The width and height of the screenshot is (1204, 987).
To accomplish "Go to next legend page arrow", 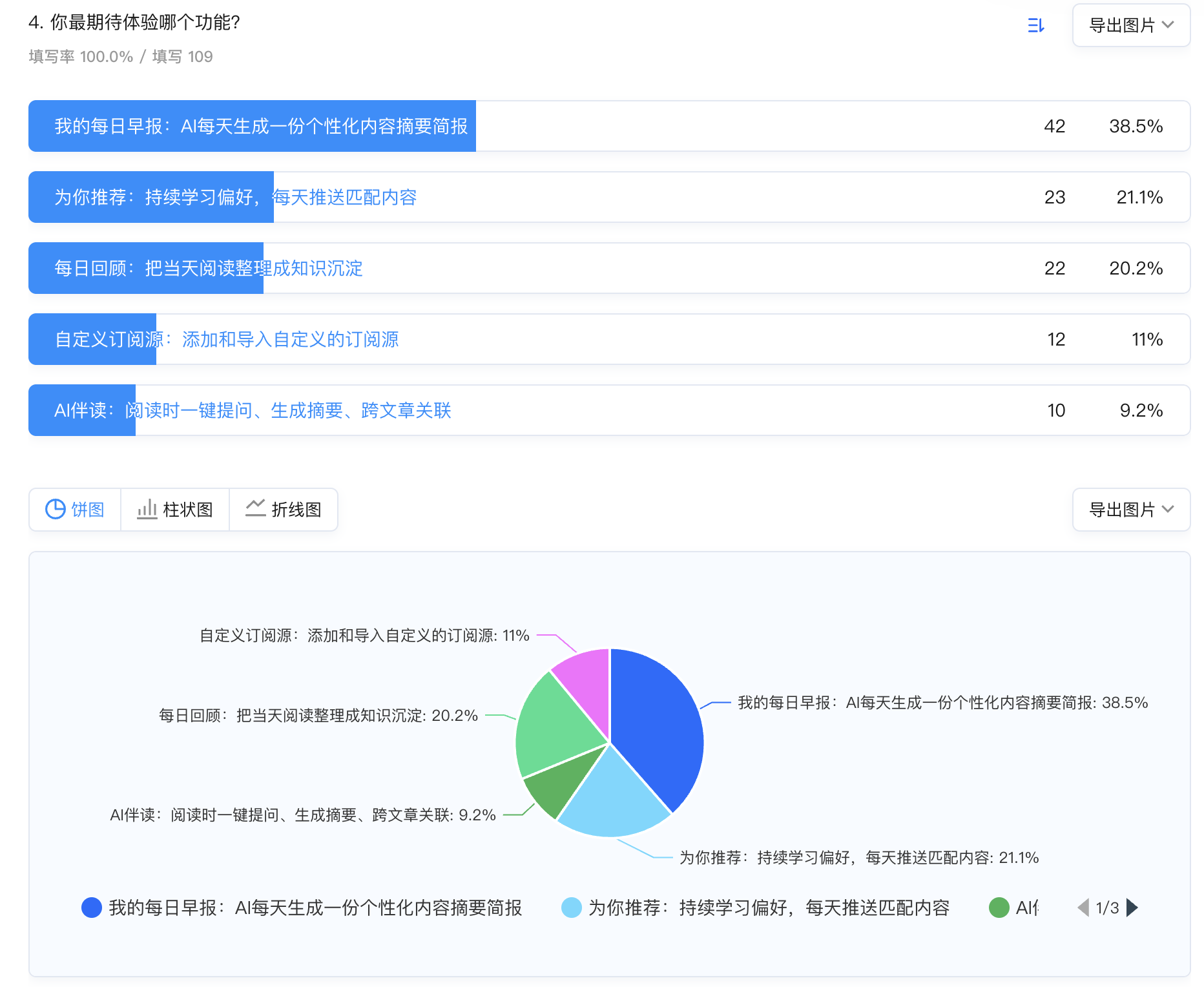I will (1132, 908).
